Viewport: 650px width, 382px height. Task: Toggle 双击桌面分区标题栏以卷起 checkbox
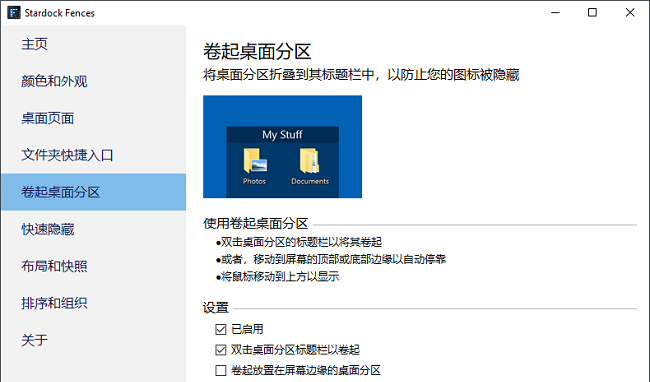pos(221,350)
